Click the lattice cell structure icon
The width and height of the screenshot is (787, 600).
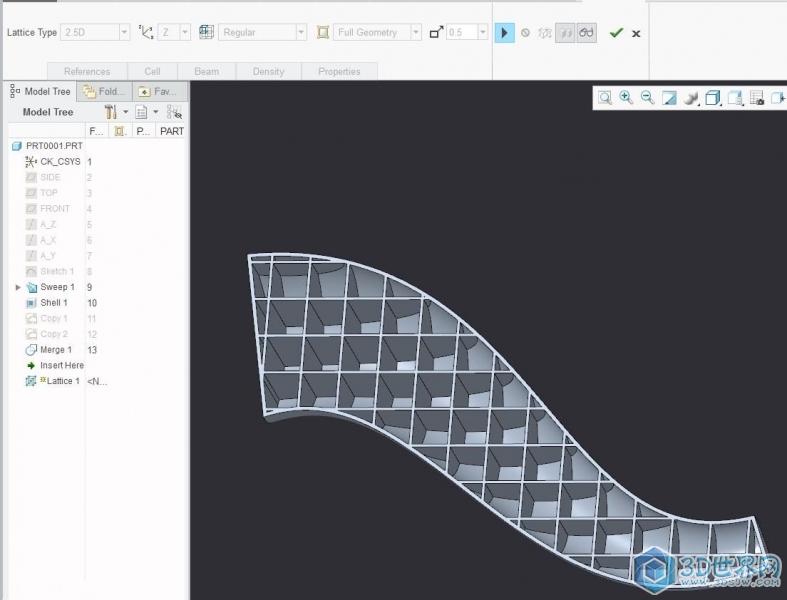tap(206, 33)
